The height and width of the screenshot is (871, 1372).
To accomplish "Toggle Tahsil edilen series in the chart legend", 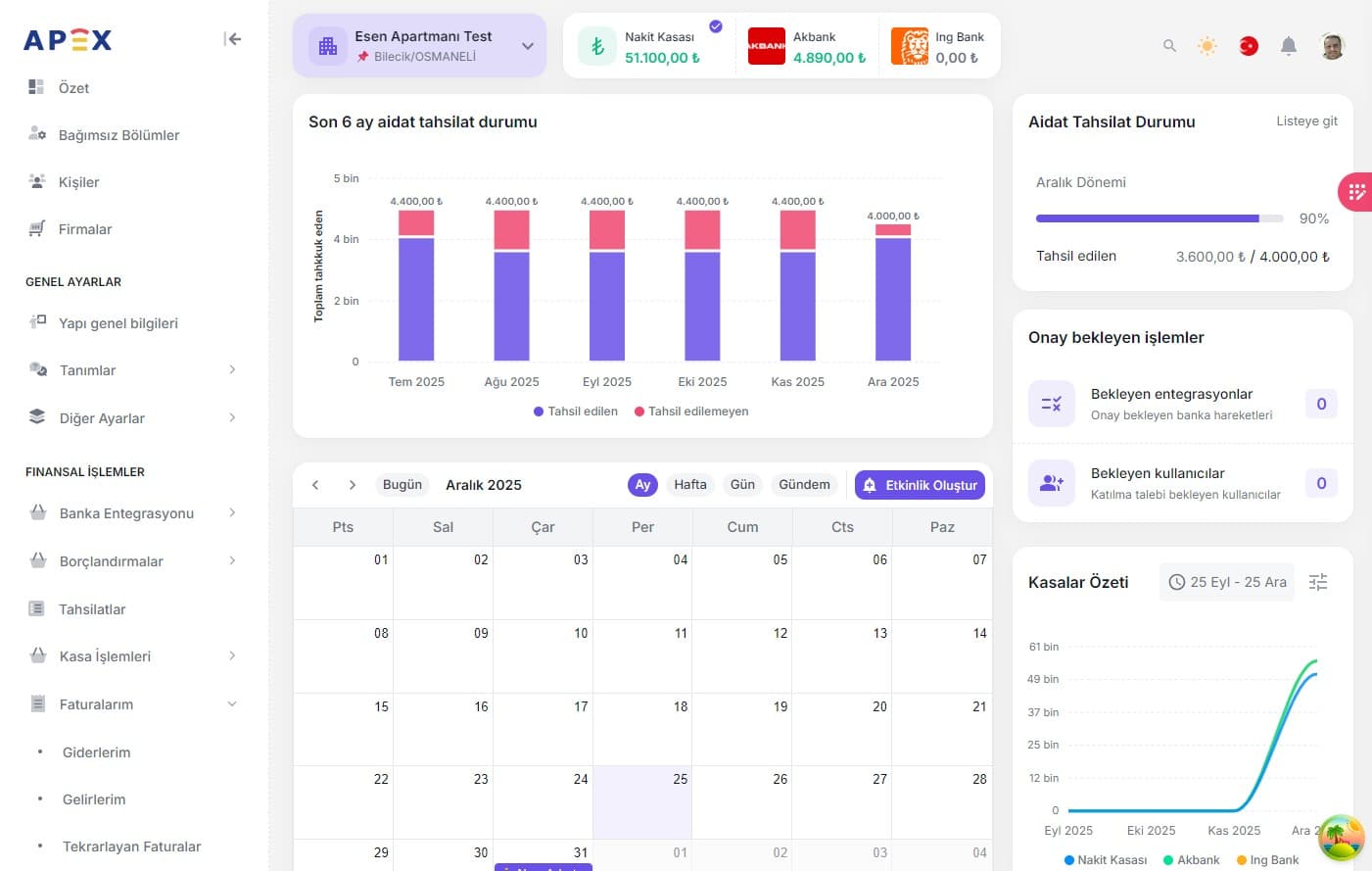I will tap(576, 411).
